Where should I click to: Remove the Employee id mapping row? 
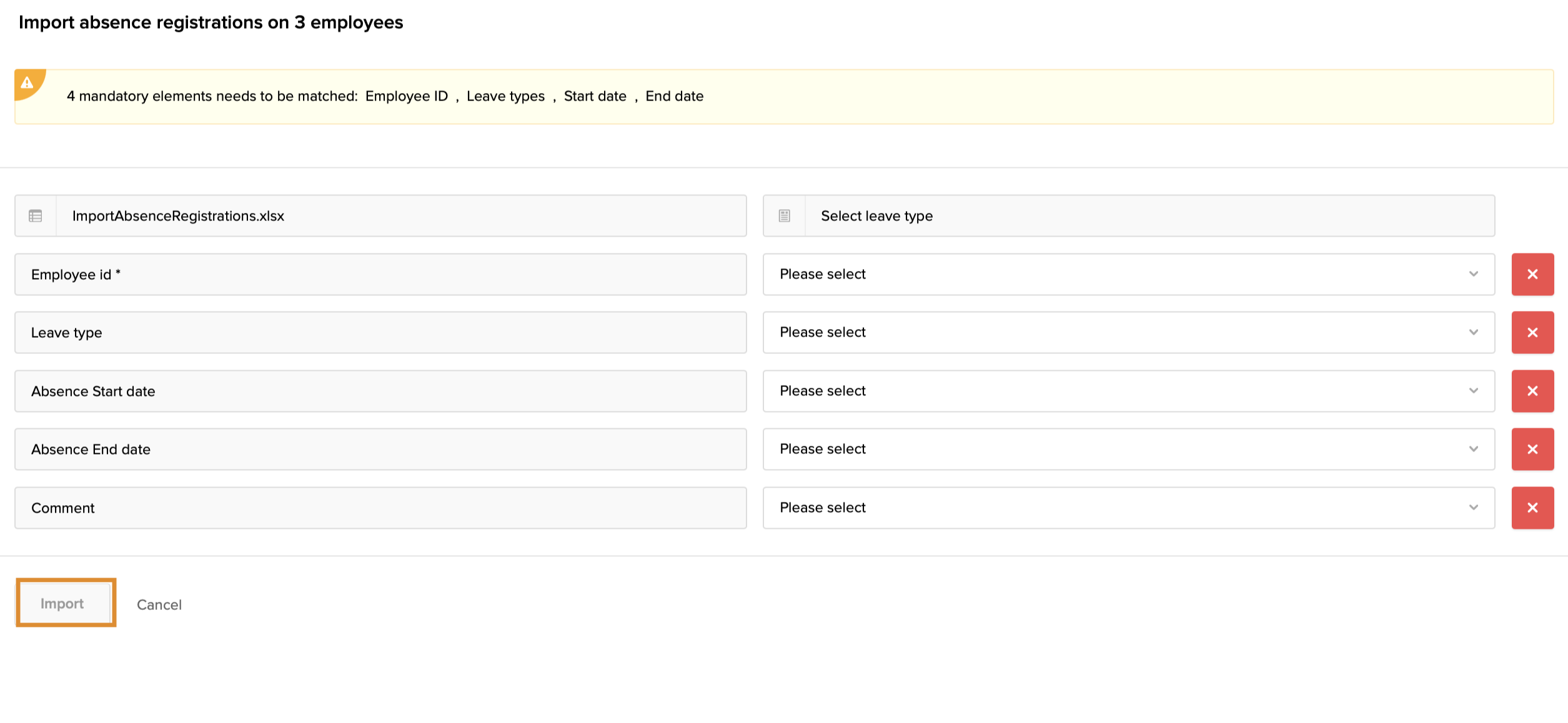click(1532, 274)
